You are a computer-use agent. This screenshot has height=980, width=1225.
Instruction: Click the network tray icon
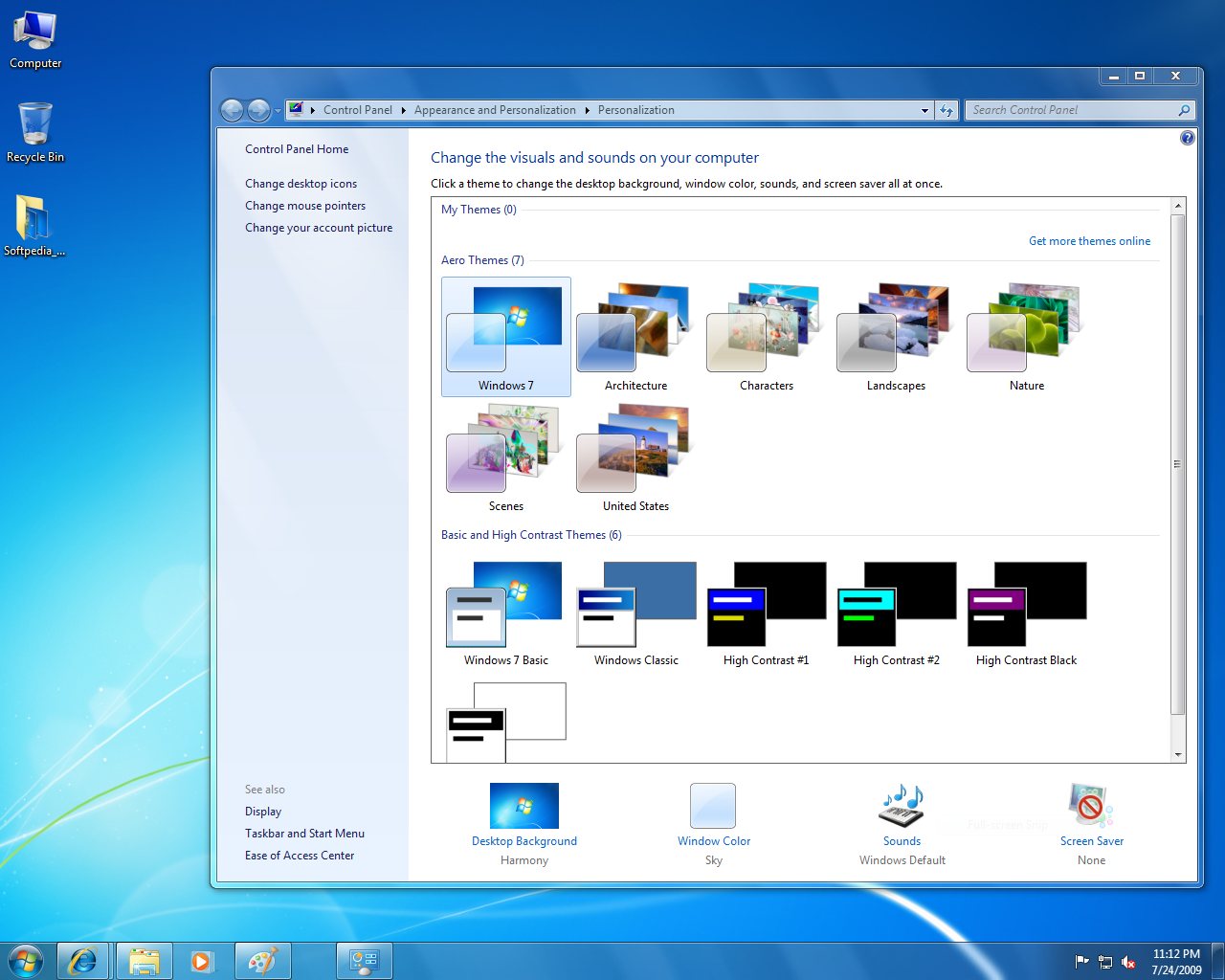pos(1105,962)
